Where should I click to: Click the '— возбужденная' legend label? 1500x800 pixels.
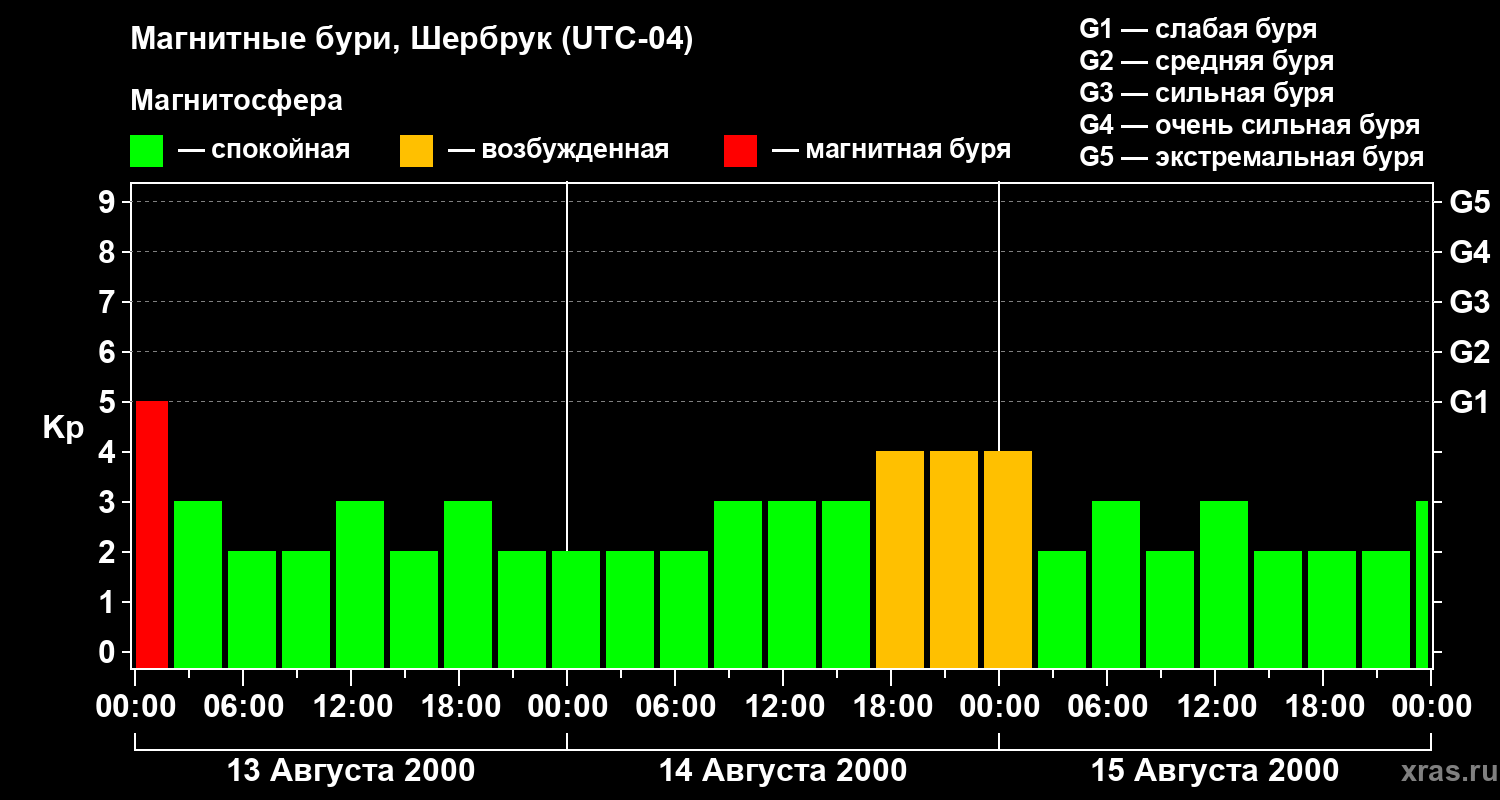pyautogui.click(x=558, y=150)
